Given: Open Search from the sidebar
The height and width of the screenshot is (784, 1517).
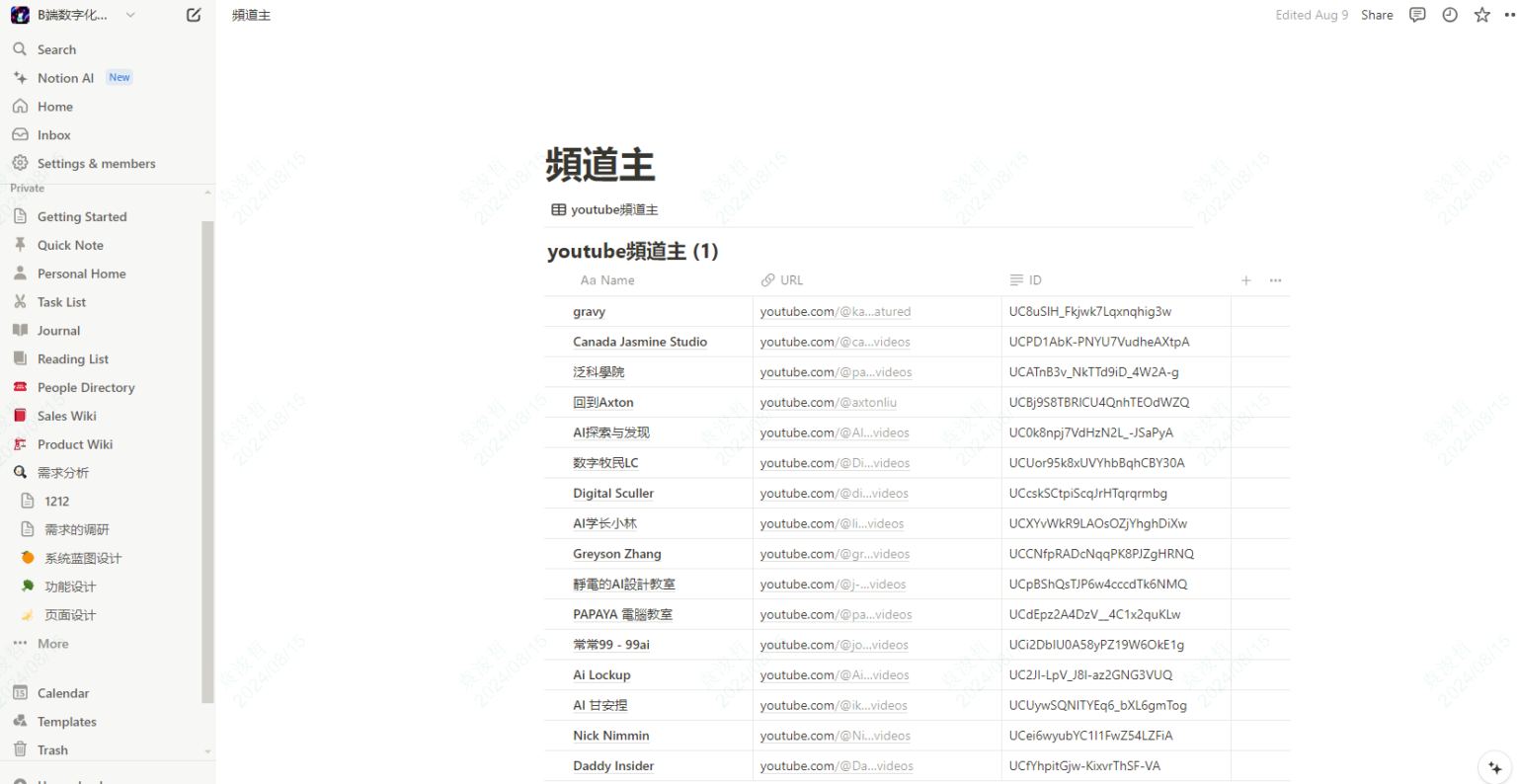Looking at the screenshot, I should click(x=54, y=48).
